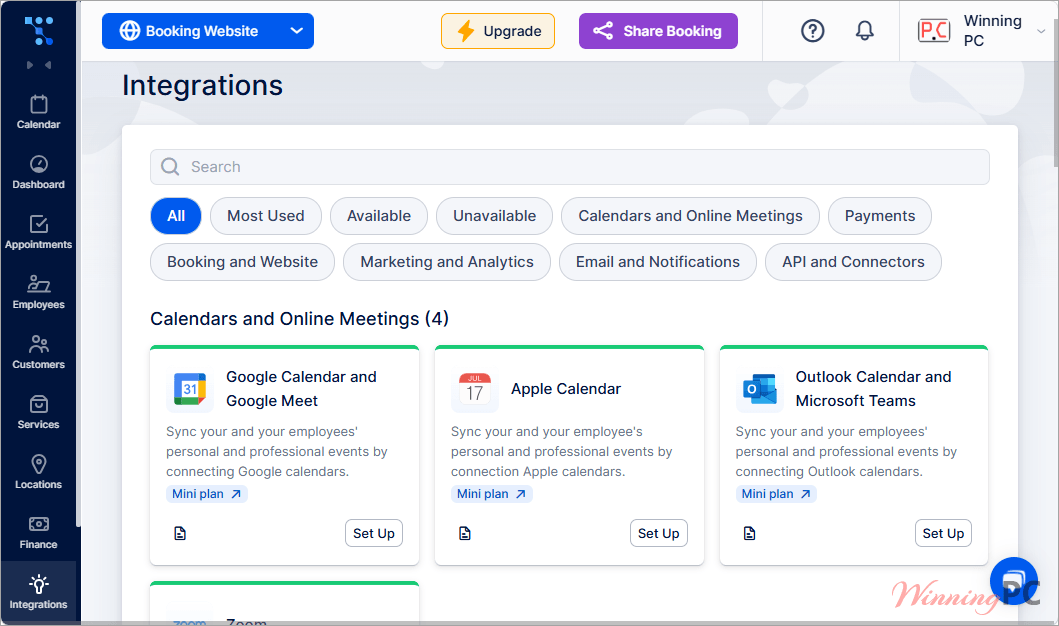Set Up Google Calendar and Google Meet
The image size is (1059, 626).
373,533
